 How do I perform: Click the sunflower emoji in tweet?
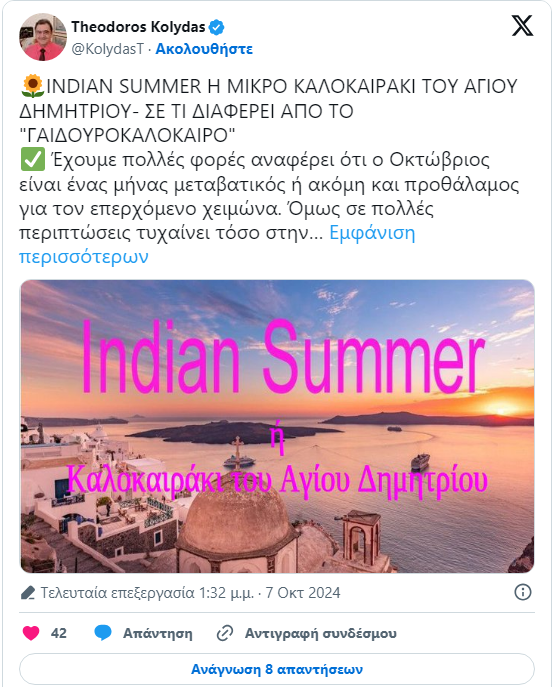tap(32, 86)
